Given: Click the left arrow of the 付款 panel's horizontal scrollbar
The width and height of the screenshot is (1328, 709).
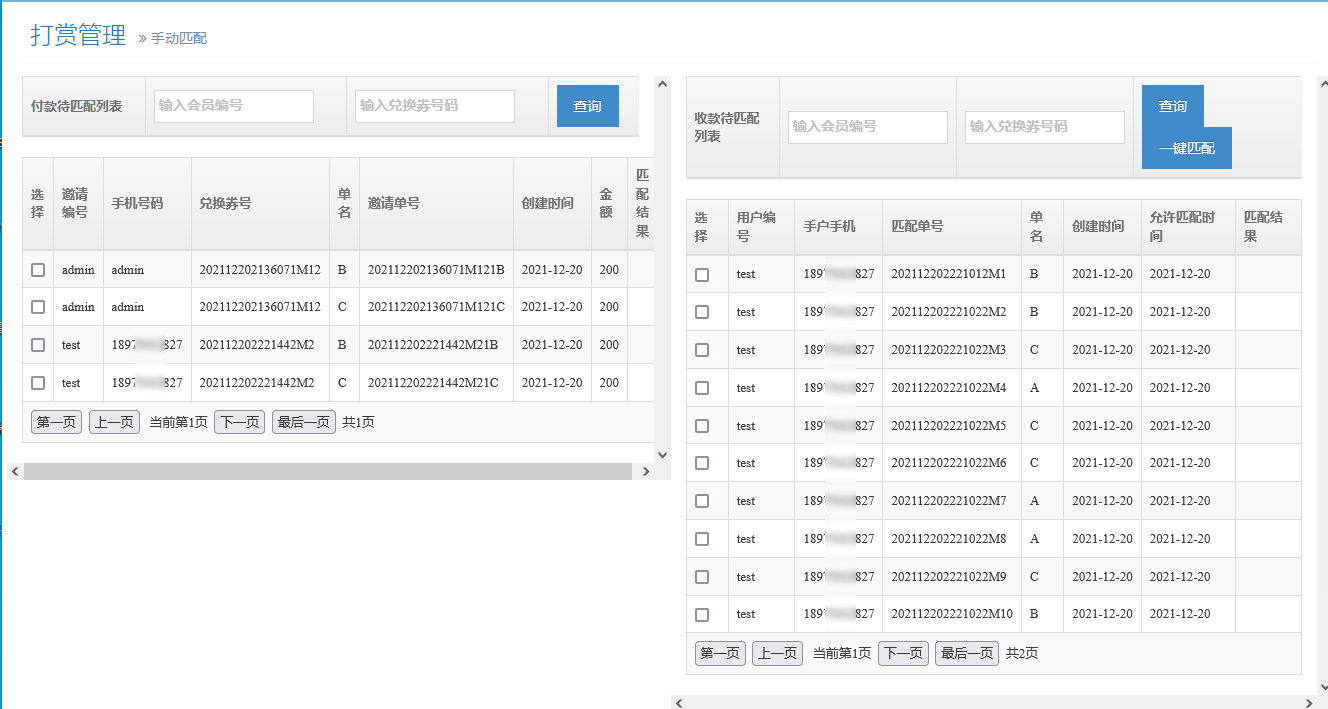Looking at the screenshot, I should point(14,471).
